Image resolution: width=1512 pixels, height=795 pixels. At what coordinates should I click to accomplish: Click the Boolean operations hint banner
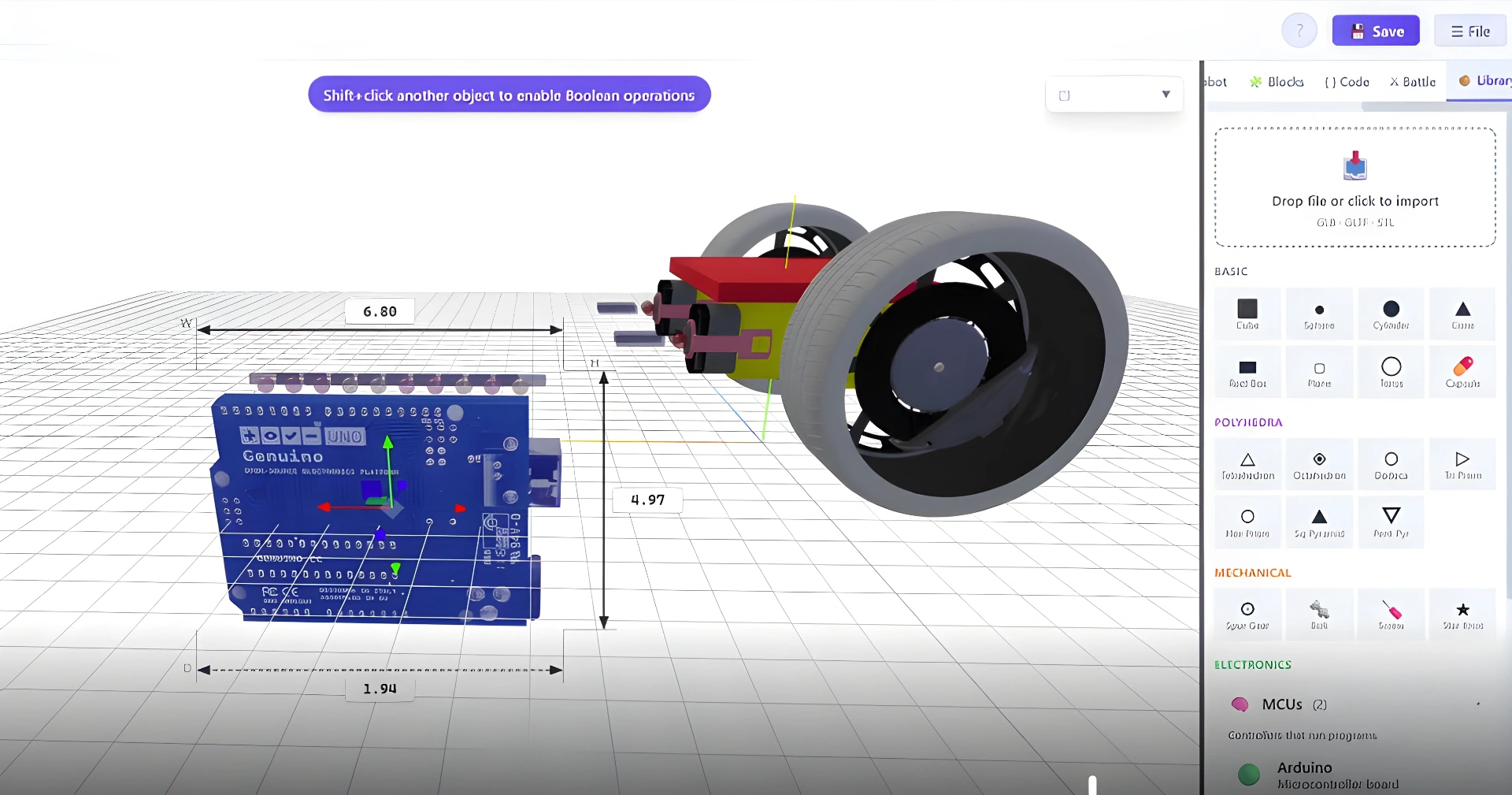pos(510,95)
